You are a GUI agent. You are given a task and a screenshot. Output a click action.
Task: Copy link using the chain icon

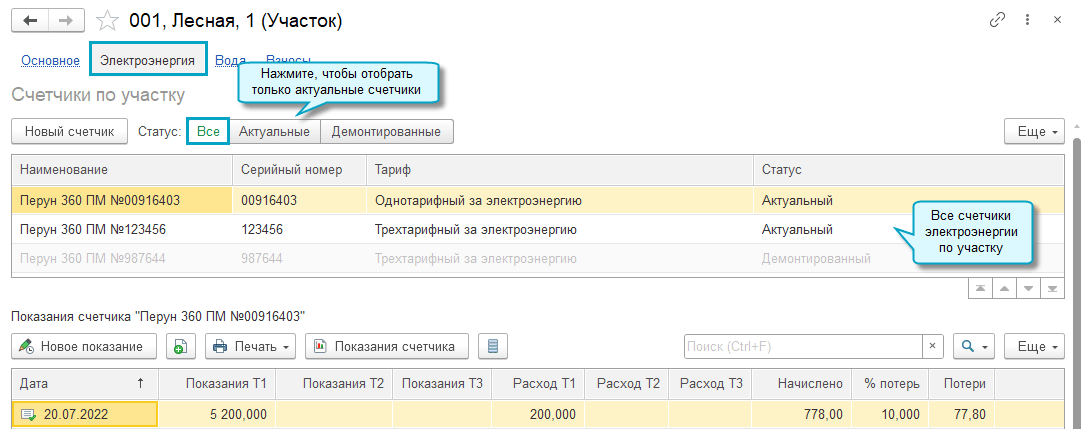(996, 19)
